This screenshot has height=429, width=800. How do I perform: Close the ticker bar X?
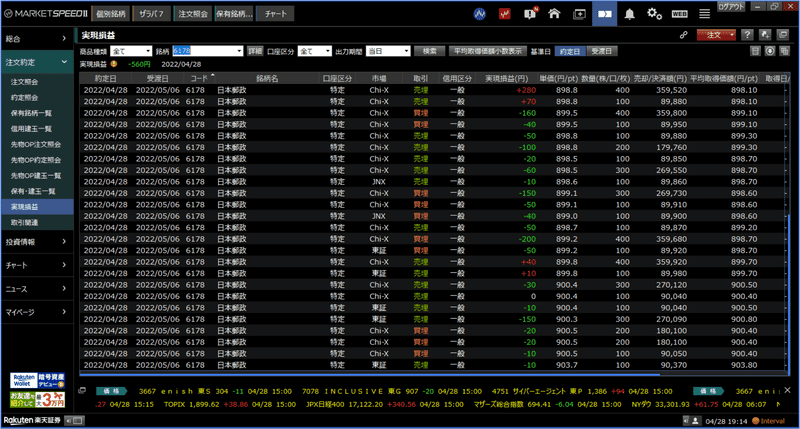click(x=787, y=390)
